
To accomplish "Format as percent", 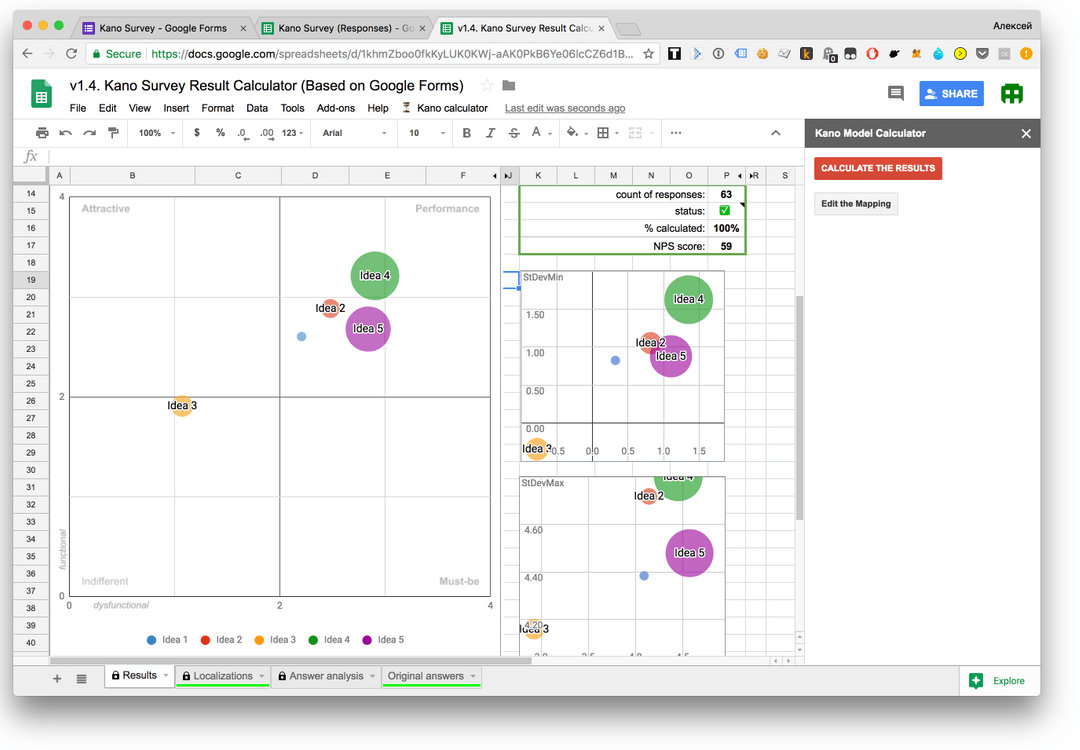I will [220, 133].
